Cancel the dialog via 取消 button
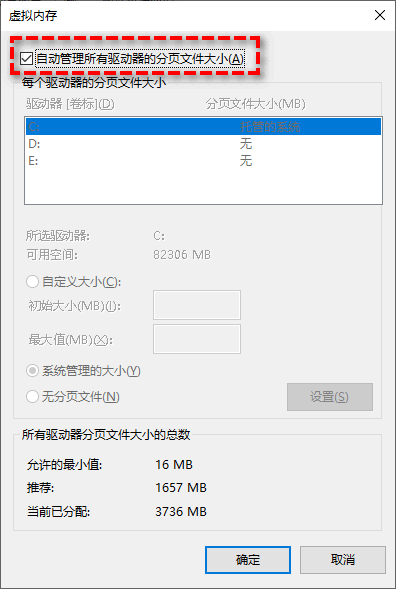 point(343,560)
